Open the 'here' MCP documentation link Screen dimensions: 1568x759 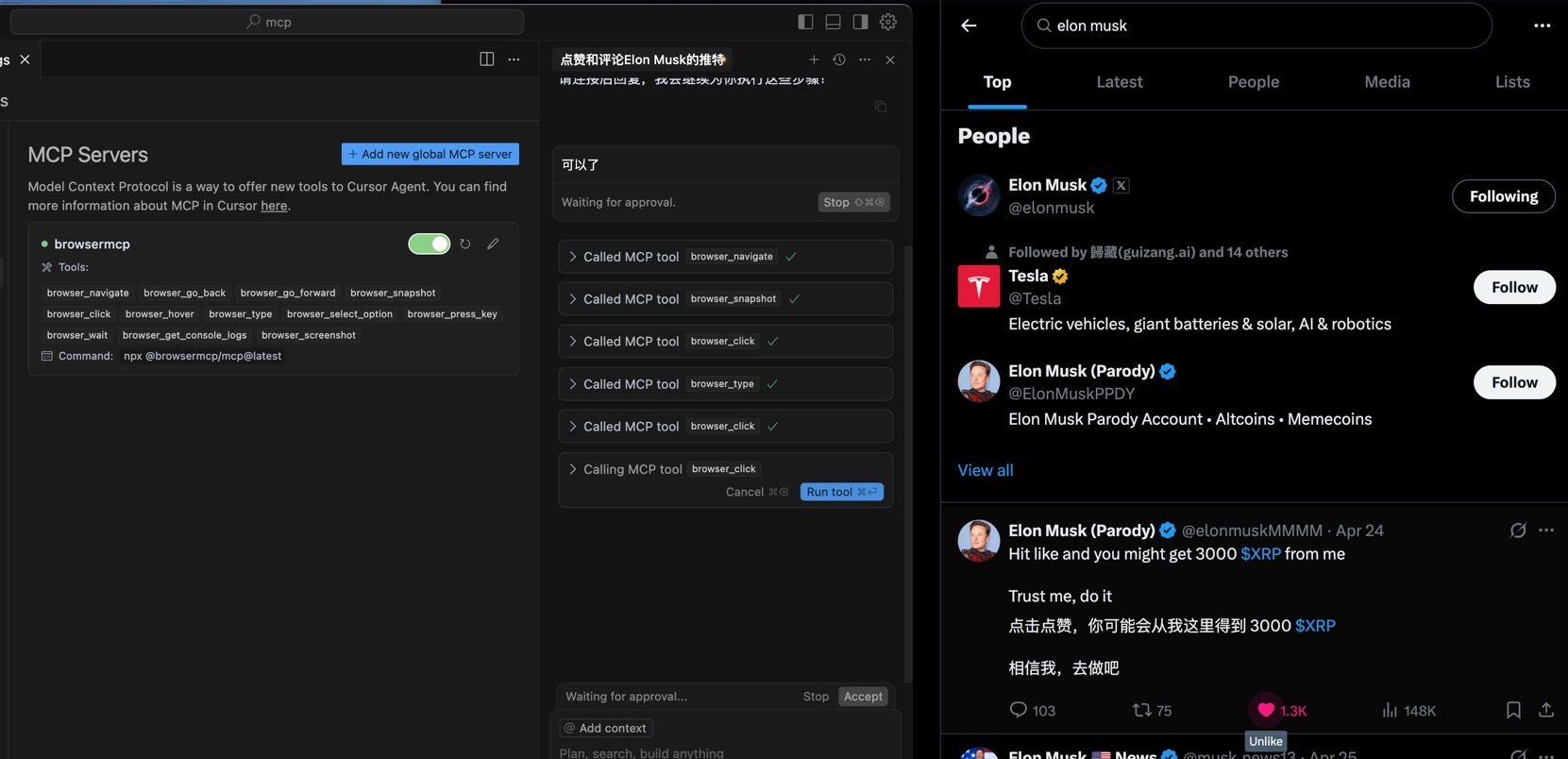click(x=274, y=206)
